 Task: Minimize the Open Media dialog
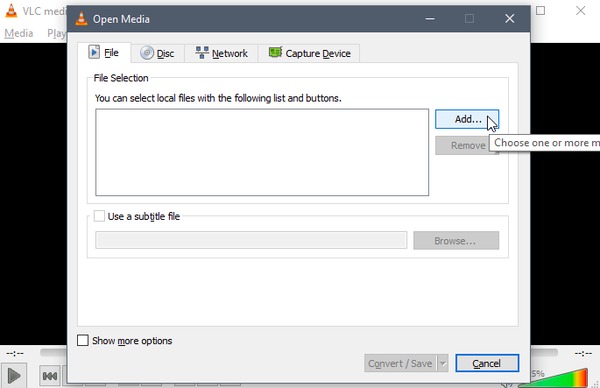pos(430,18)
